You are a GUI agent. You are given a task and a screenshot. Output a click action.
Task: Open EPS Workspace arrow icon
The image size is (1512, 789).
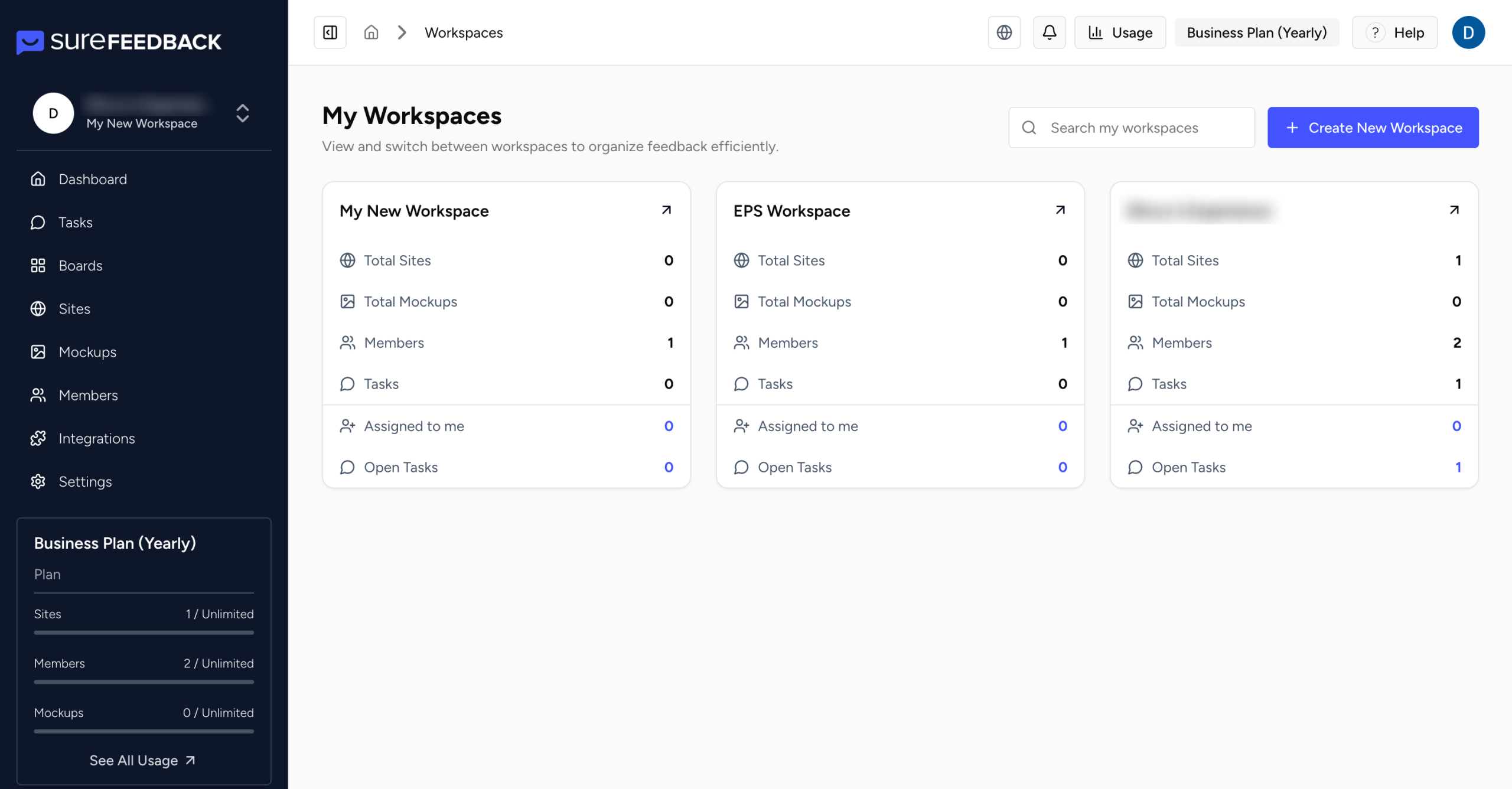[1060, 210]
